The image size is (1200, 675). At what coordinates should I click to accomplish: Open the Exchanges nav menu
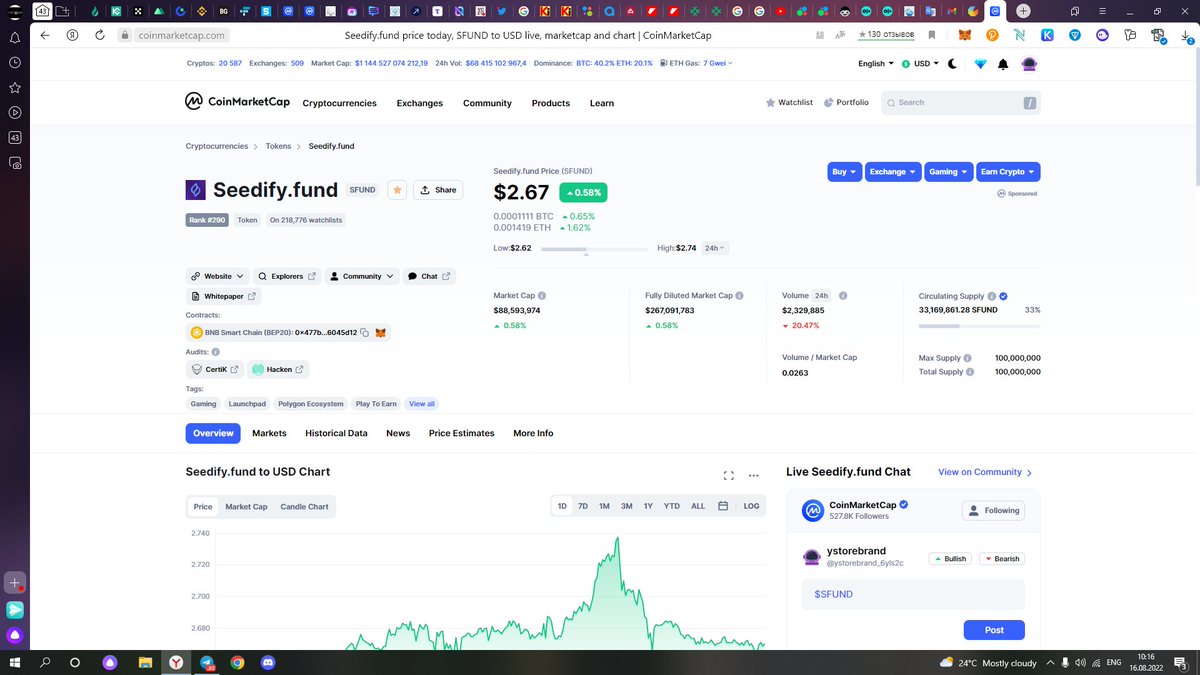(x=419, y=103)
